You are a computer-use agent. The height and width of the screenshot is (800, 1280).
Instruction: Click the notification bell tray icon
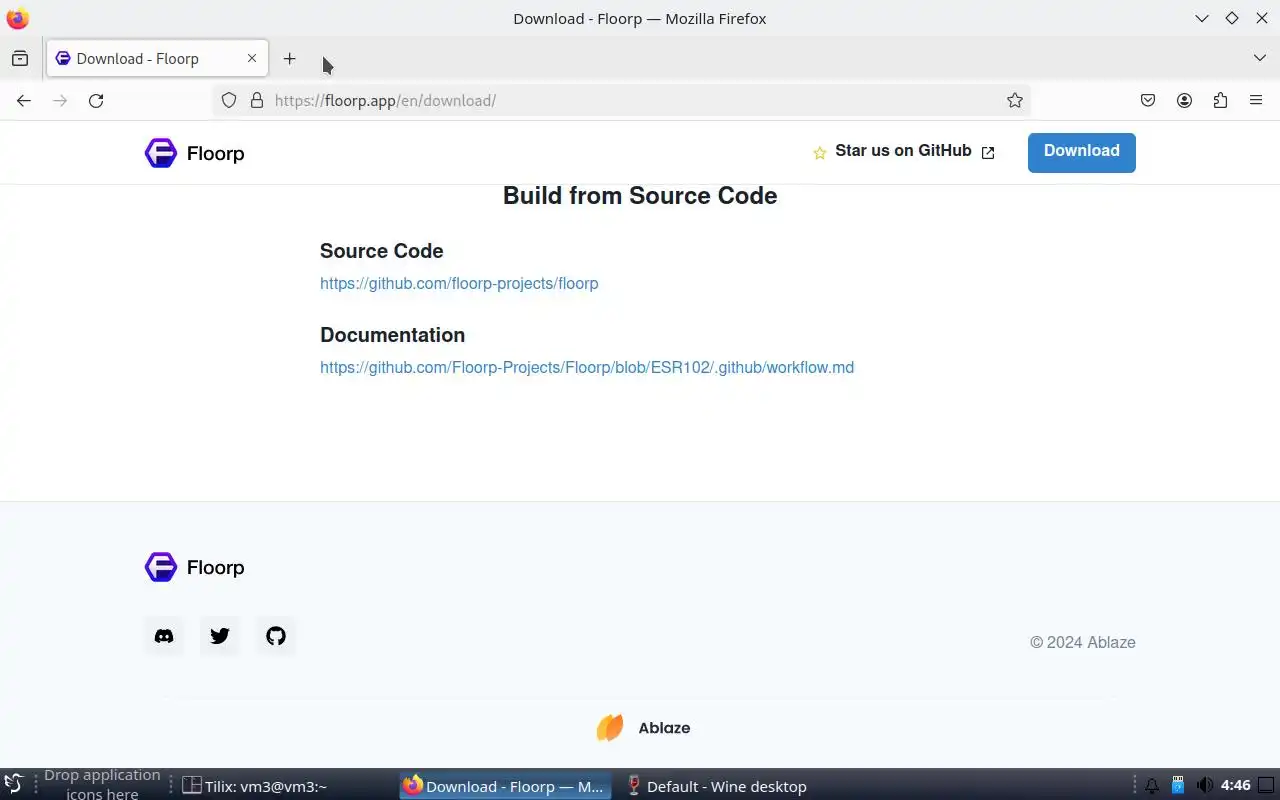(x=1152, y=786)
